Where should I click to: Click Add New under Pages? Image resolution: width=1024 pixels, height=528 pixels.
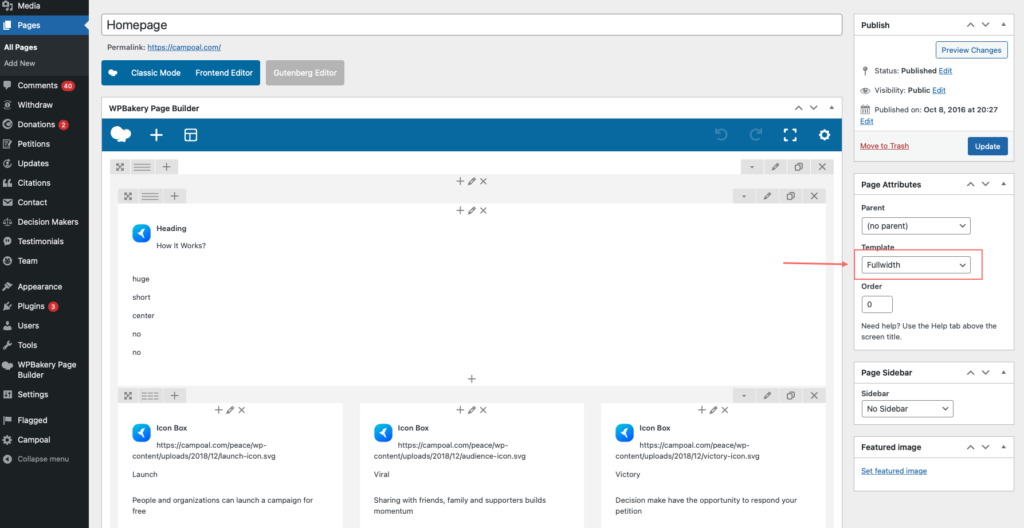(x=20, y=63)
